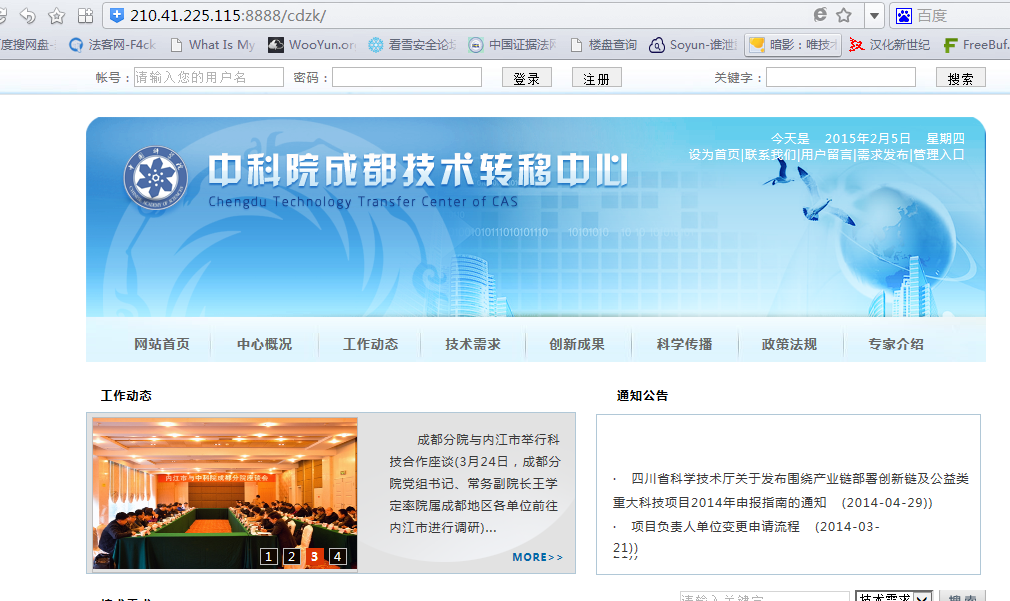Click the shield security icon in address bar
The height and width of the screenshot is (601, 1010).
click(117, 15)
